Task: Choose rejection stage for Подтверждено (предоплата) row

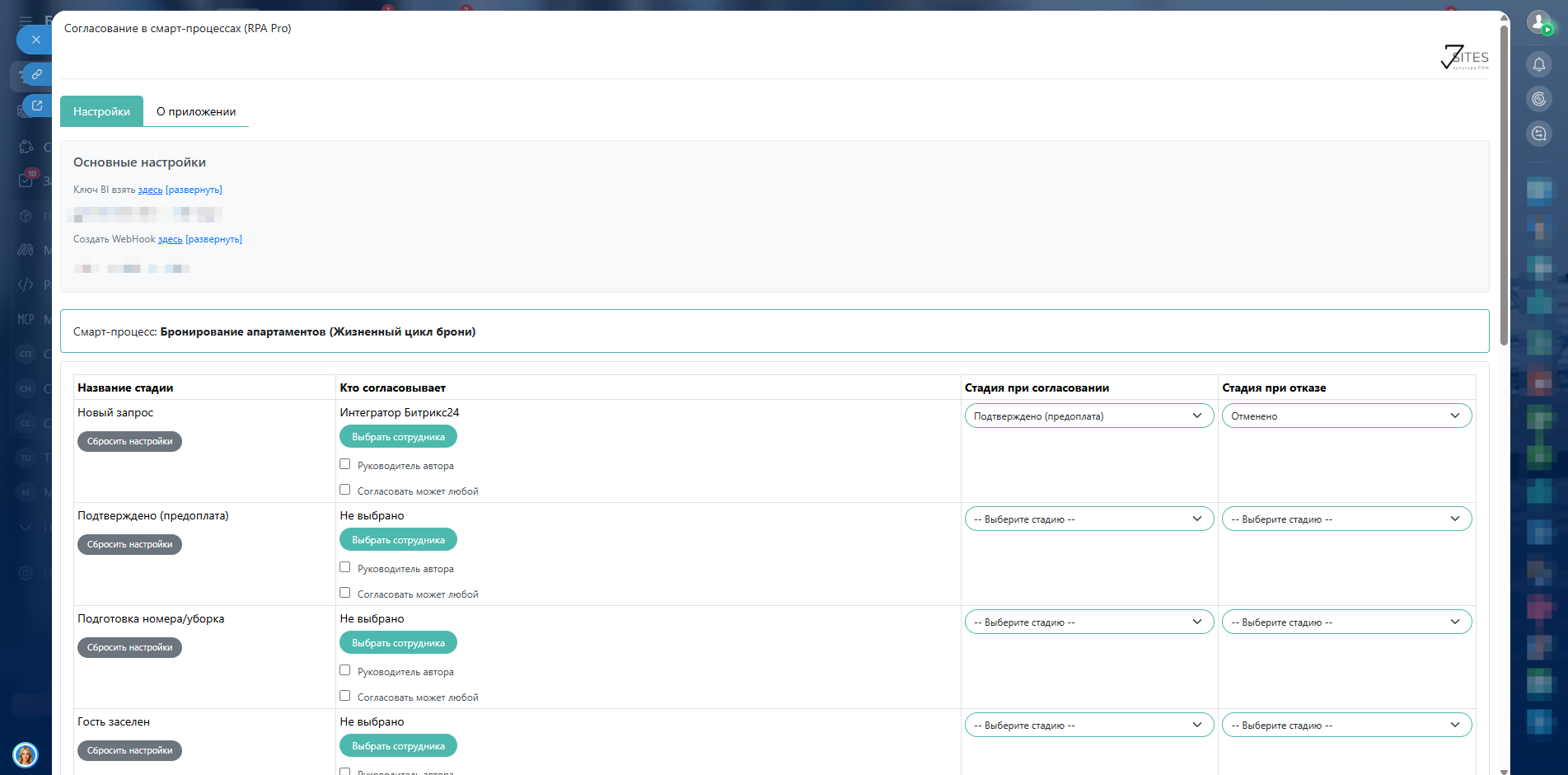Action: (x=1346, y=519)
